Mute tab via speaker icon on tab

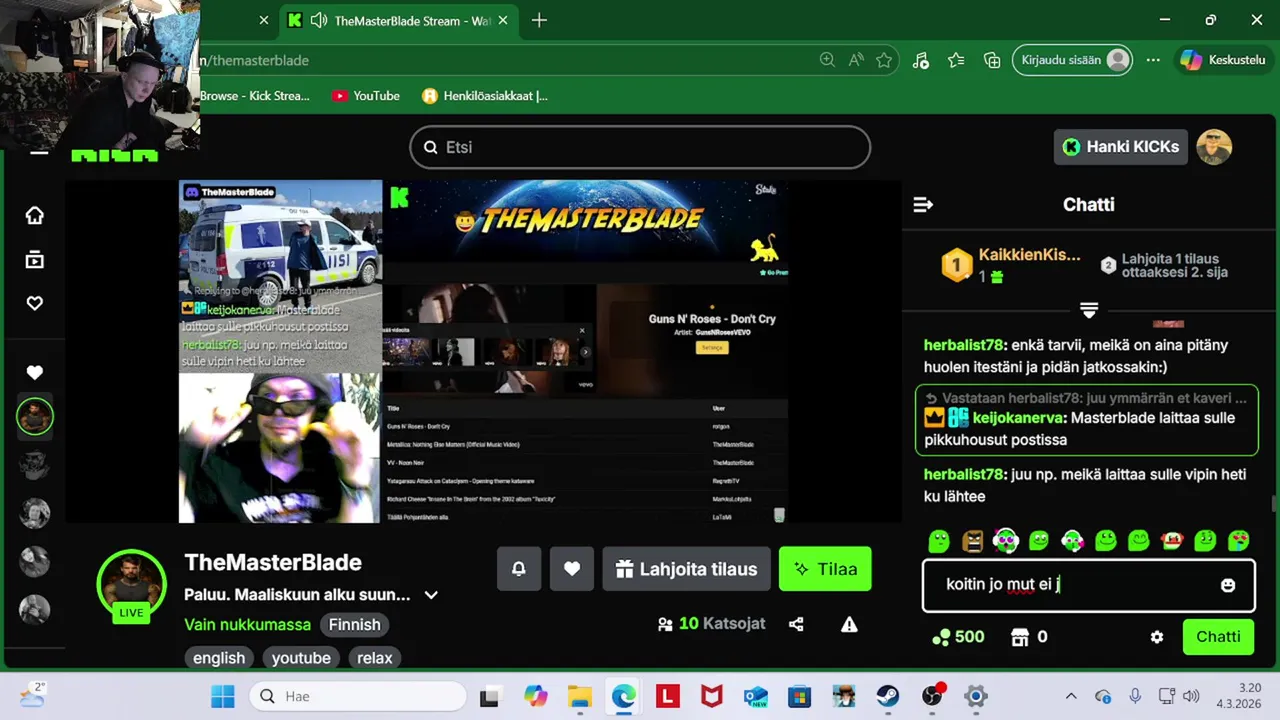319,20
